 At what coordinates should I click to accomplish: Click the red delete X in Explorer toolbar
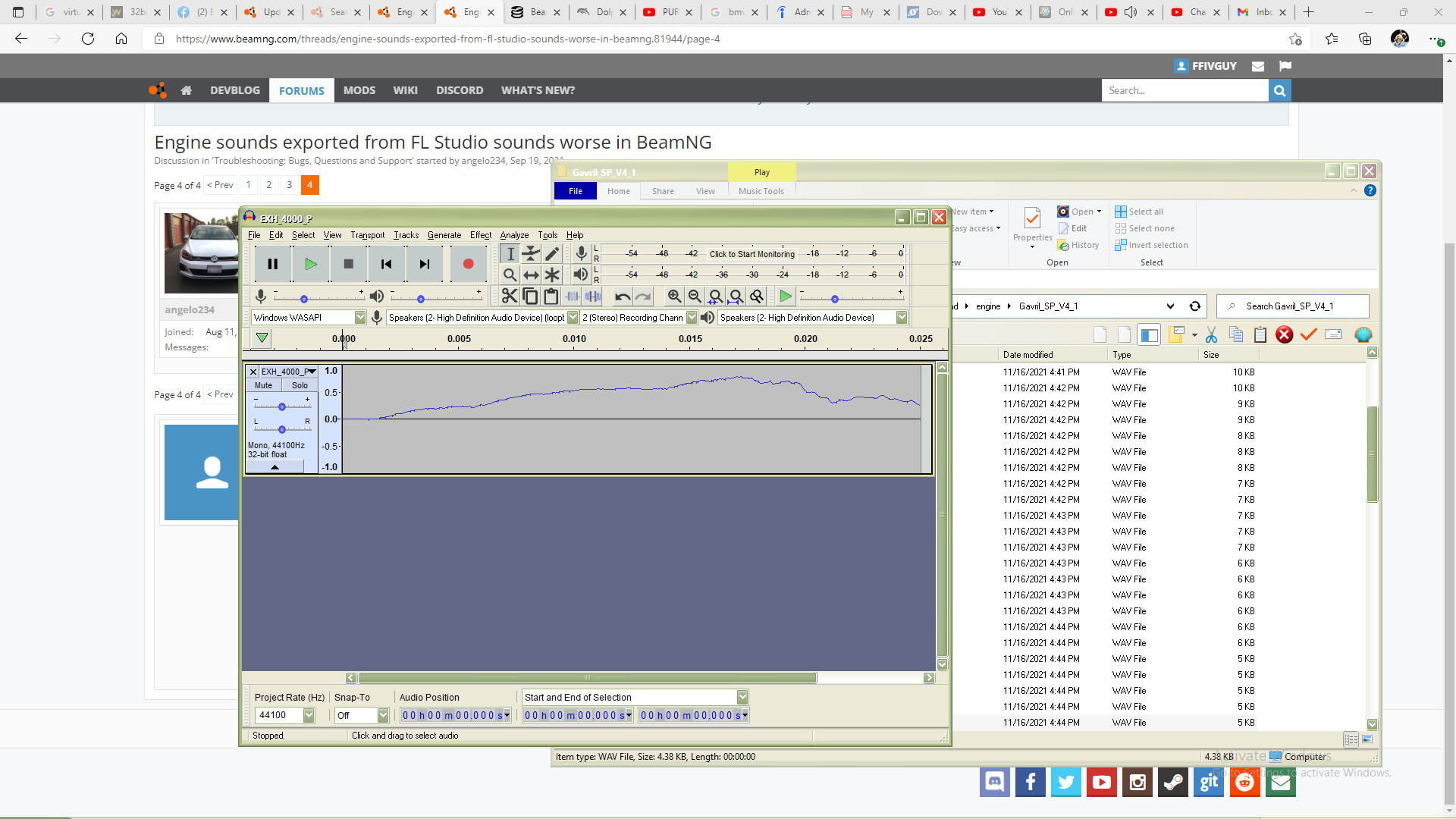1284,334
